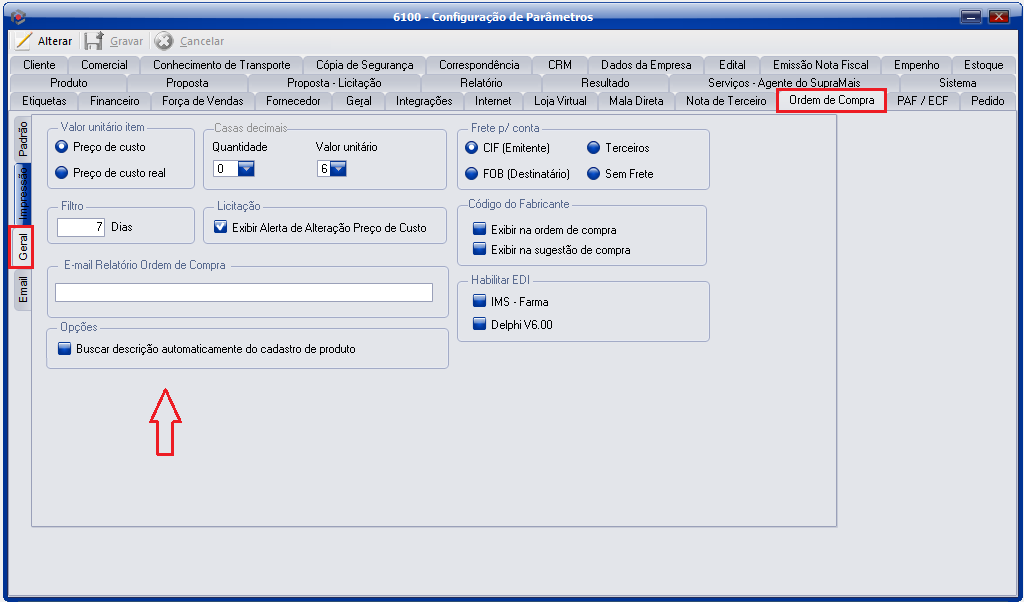Uncheck Exibir Alerta de Alteração Preço de Custo
This screenshot has height=603, width=1024.
coord(222,227)
